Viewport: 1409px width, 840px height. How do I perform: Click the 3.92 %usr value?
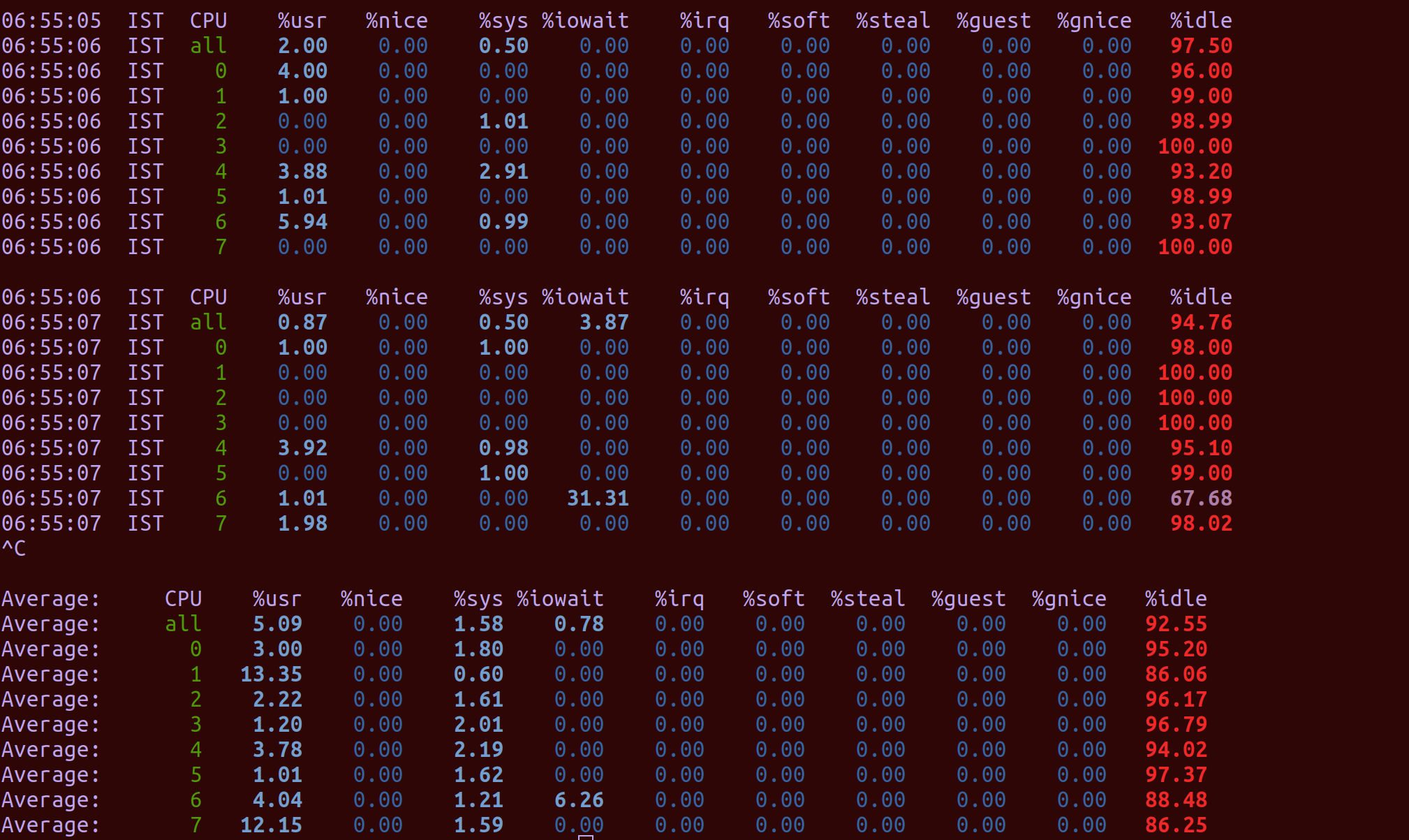tap(302, 448)
